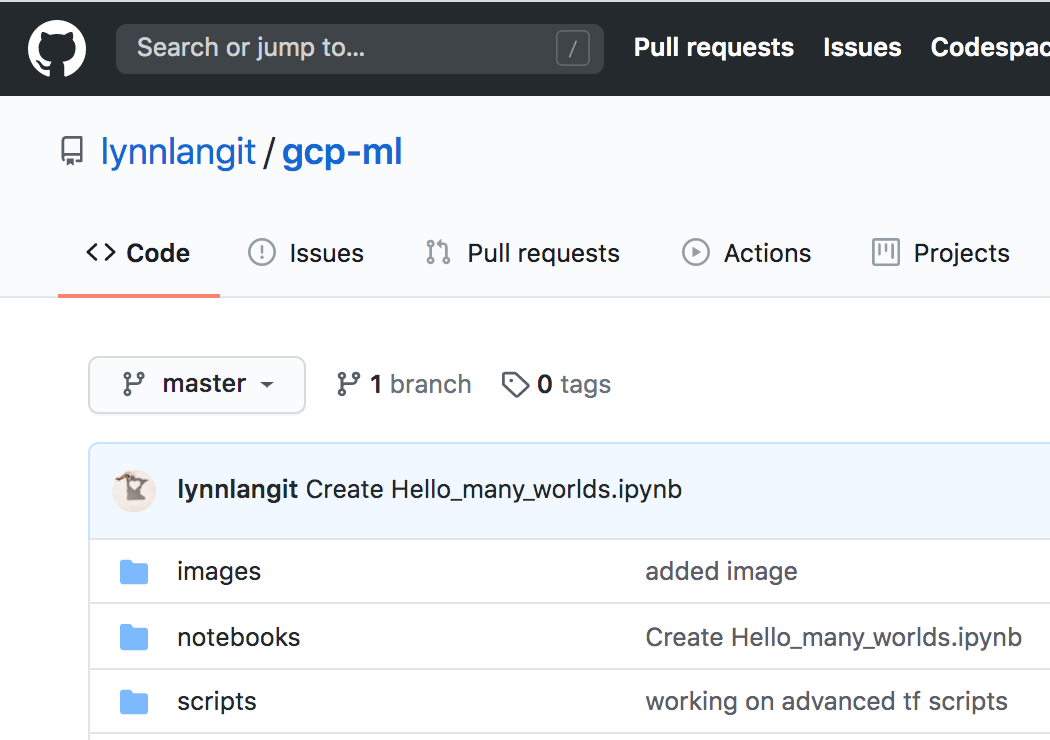Click the images folder icon

click(x=134, y=572)
